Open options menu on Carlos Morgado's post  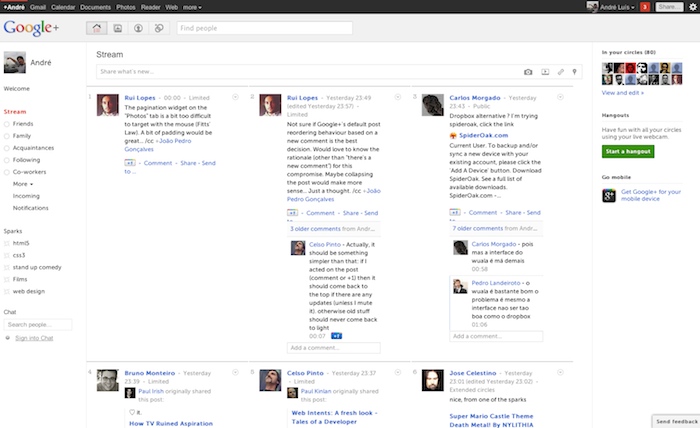coord(565,97)
